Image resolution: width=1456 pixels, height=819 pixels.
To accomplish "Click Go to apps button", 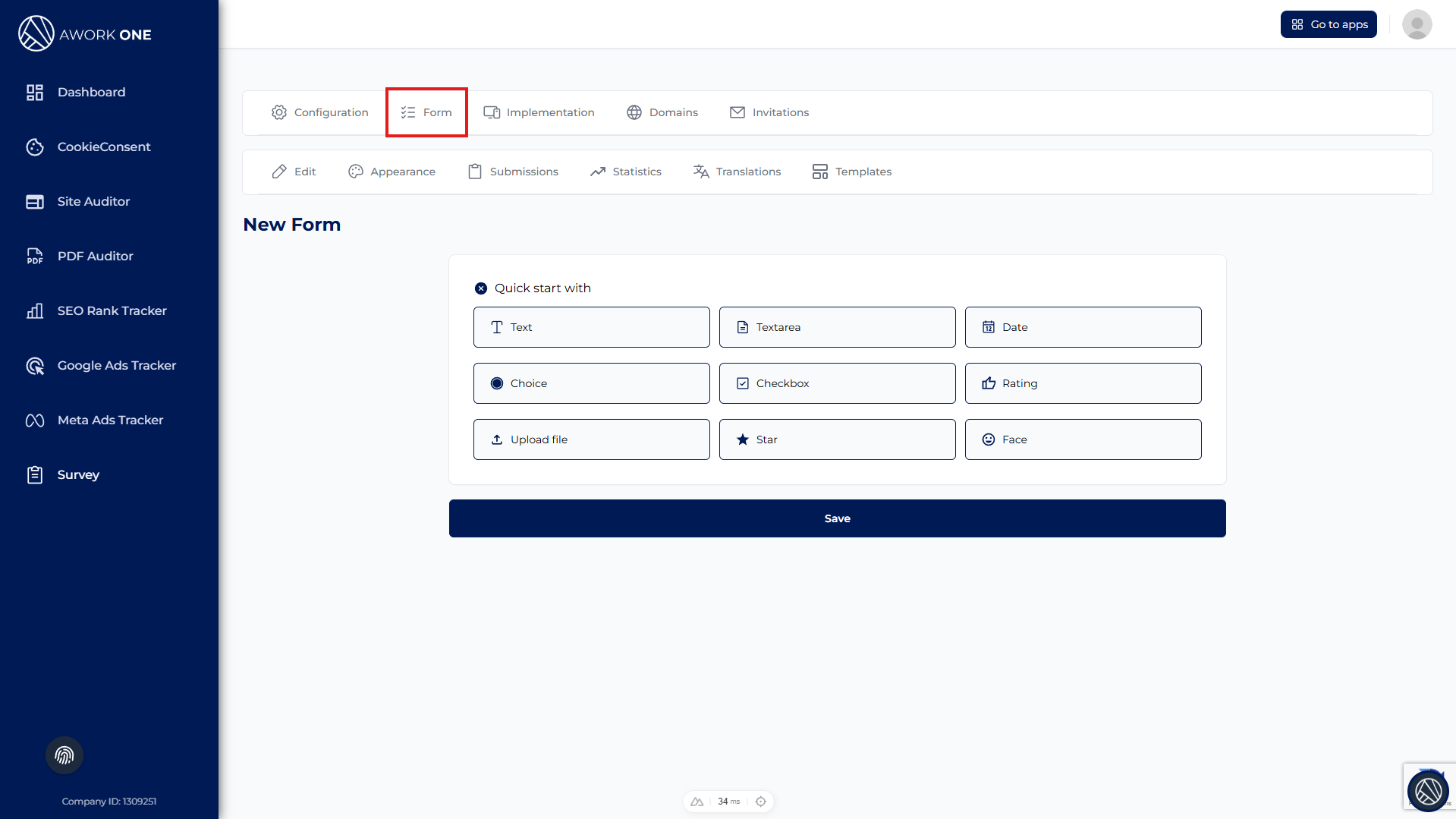I will 1329,24.
